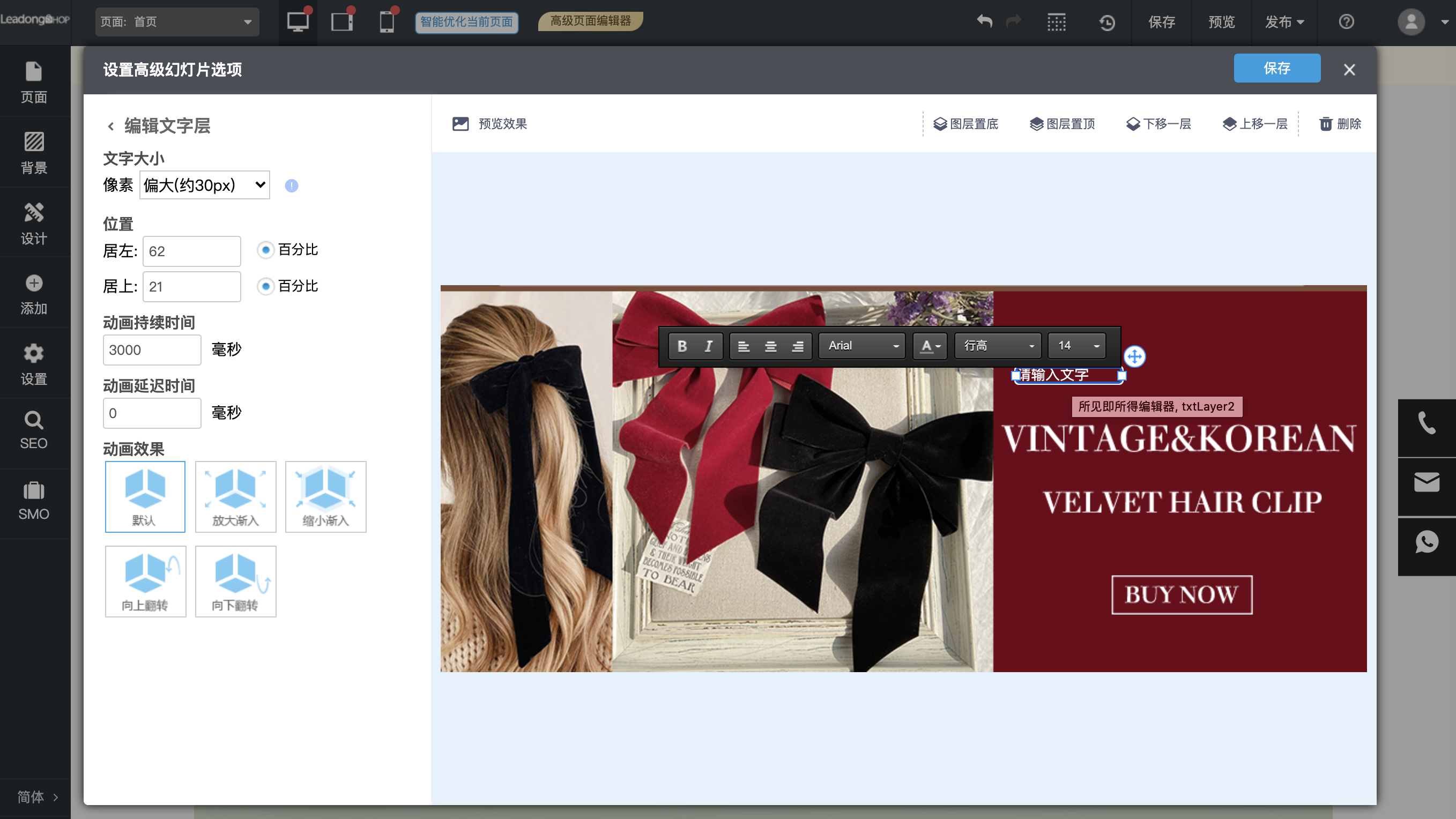Click the blue 保存 button in dialog
This screenshot has width=1456, height=819.
pos(1276,69)
